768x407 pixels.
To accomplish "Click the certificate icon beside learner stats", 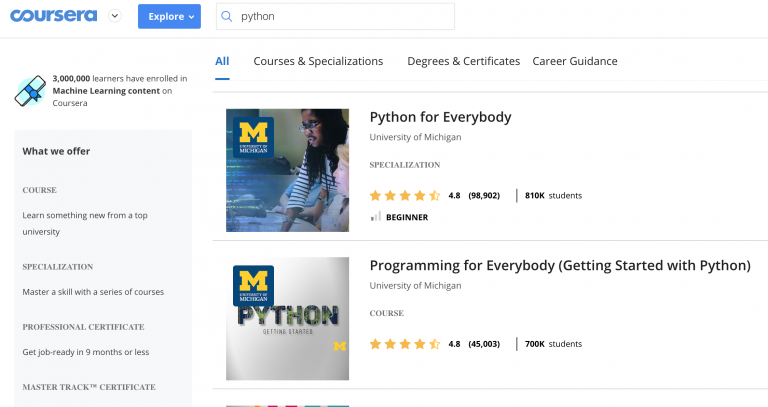I will [x=30, y=91].
